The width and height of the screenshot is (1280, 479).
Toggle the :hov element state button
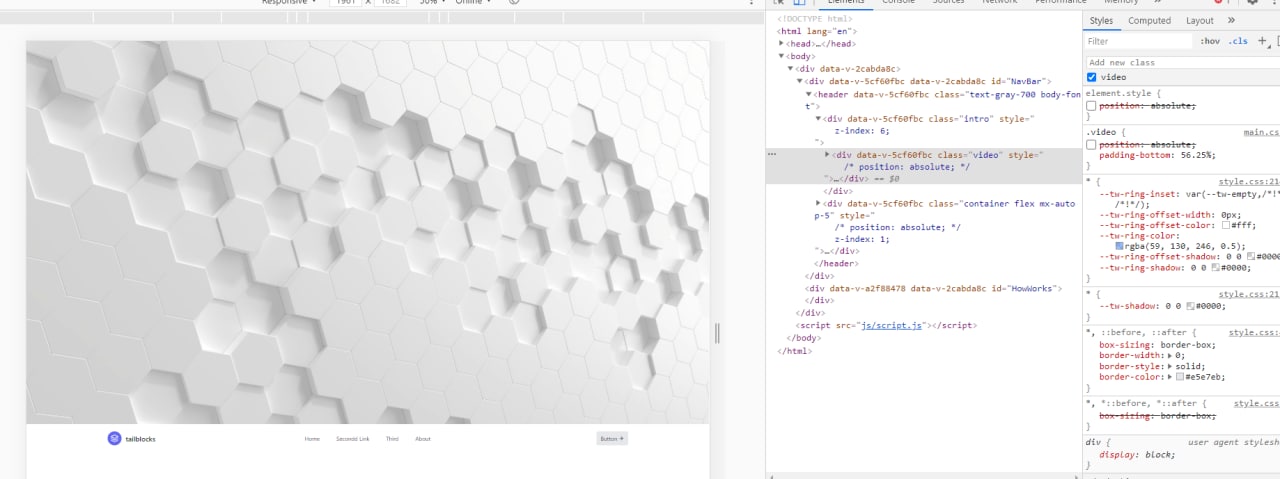click(1210, 41)
